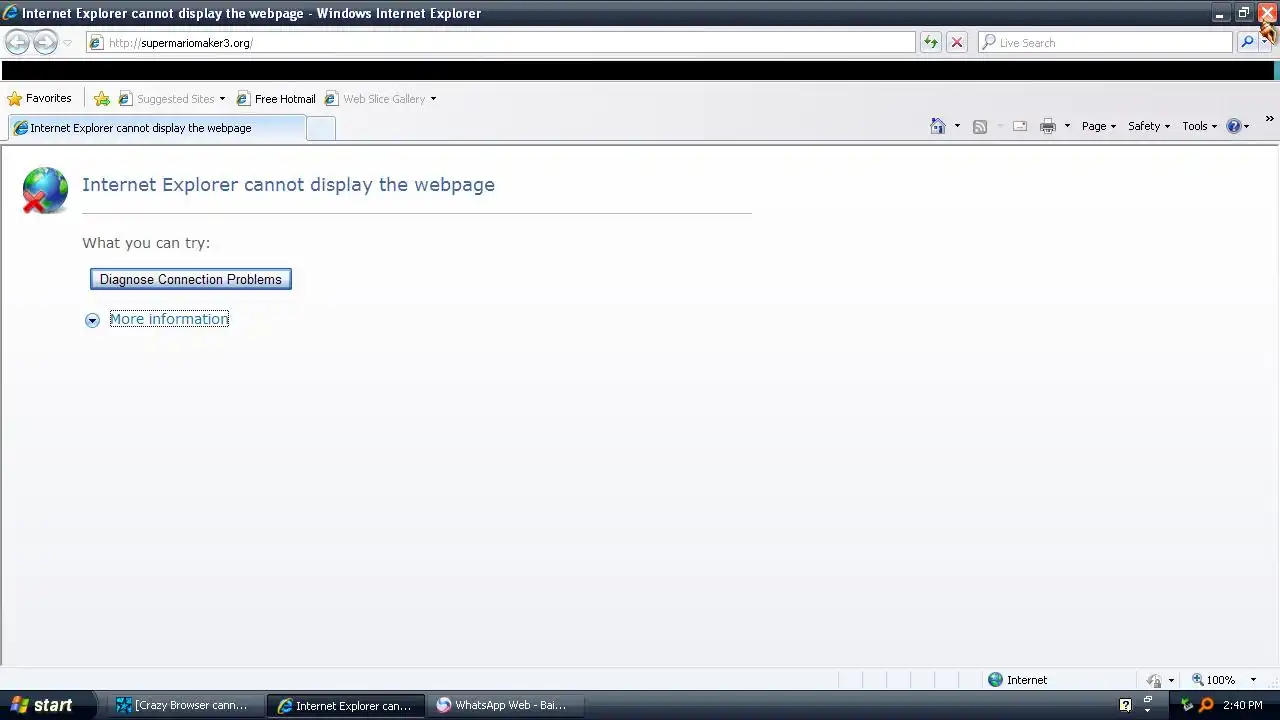This screenshot has height=720, width=1280.
Task: Go forward using the Forward arrow button
Action: [x=45, y=42]
